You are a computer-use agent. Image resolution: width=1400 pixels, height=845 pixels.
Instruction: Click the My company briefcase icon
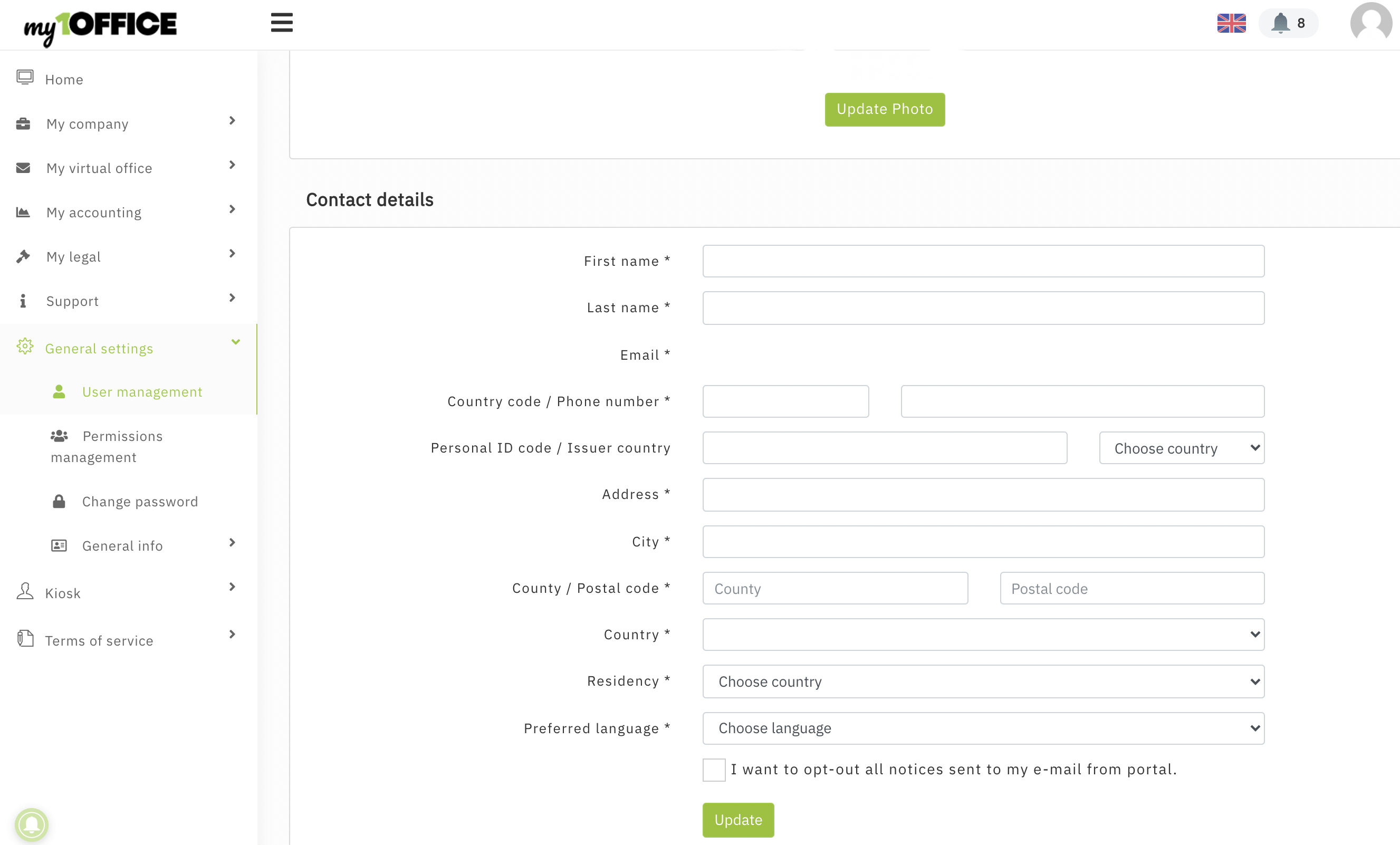(23, 123)
